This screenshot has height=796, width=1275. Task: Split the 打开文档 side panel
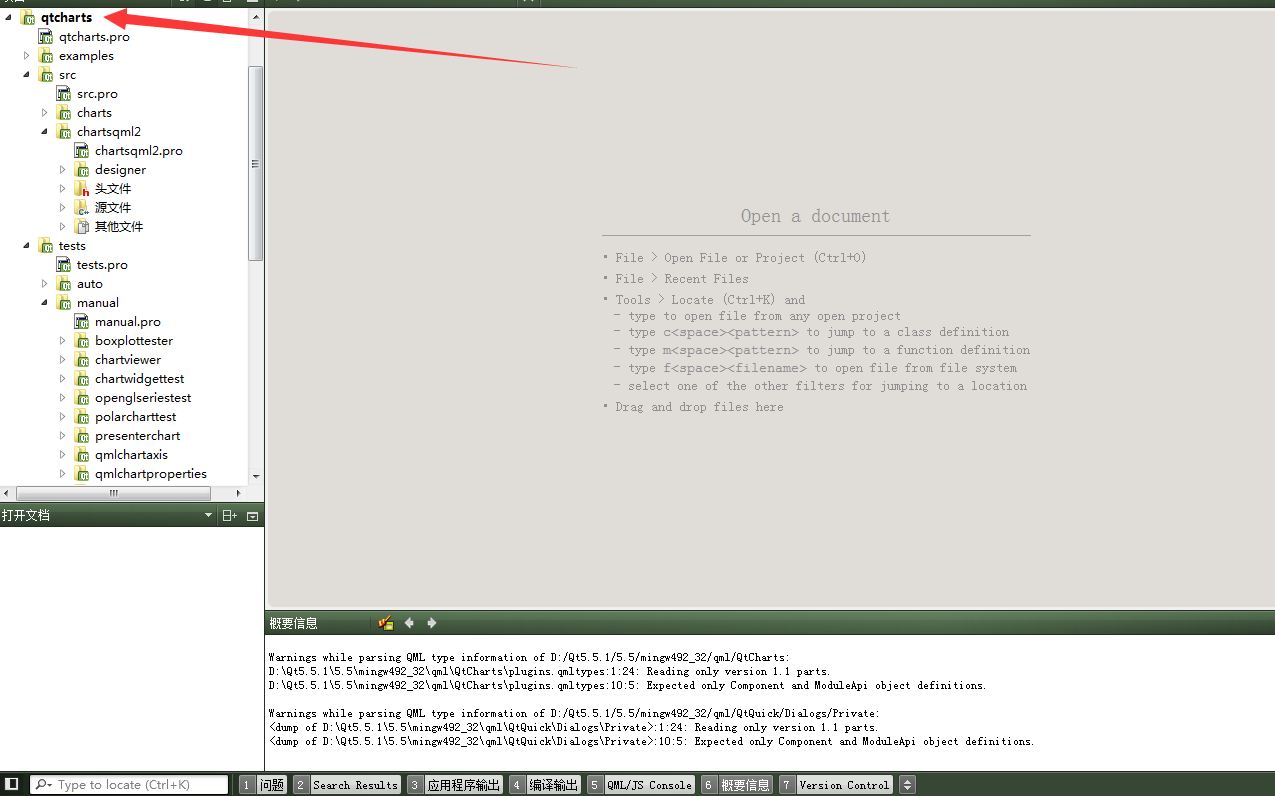click(230, 516)
